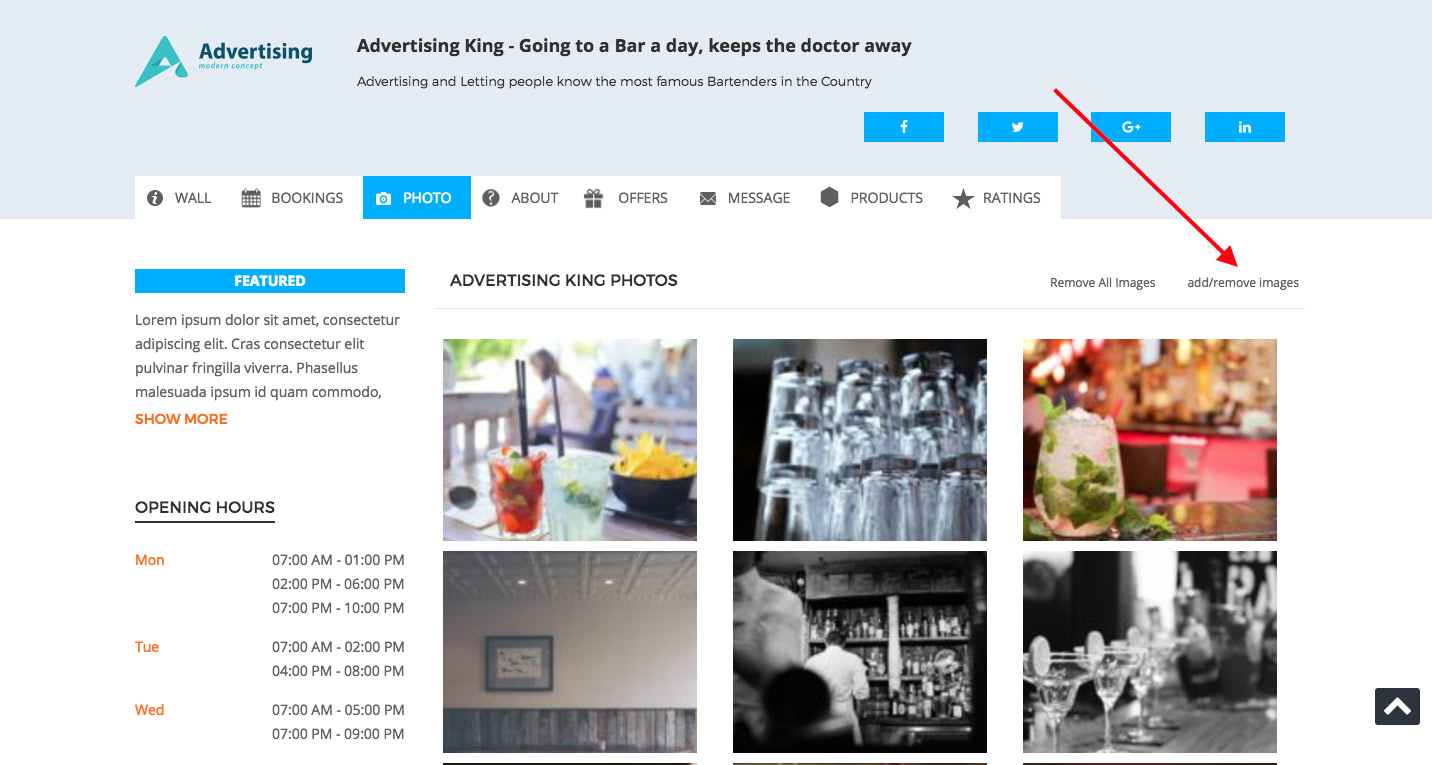
Task: Click the envelope icon on the Message tab
Action: [x=706, y=197]
